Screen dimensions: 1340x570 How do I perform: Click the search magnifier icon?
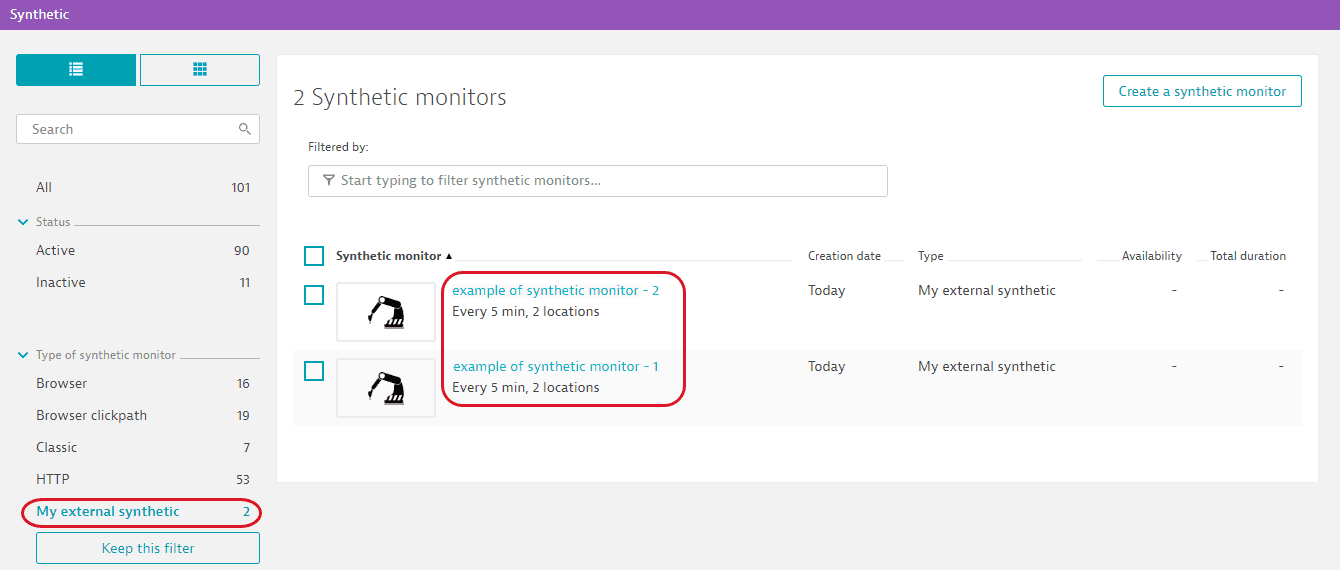[245, 129]
